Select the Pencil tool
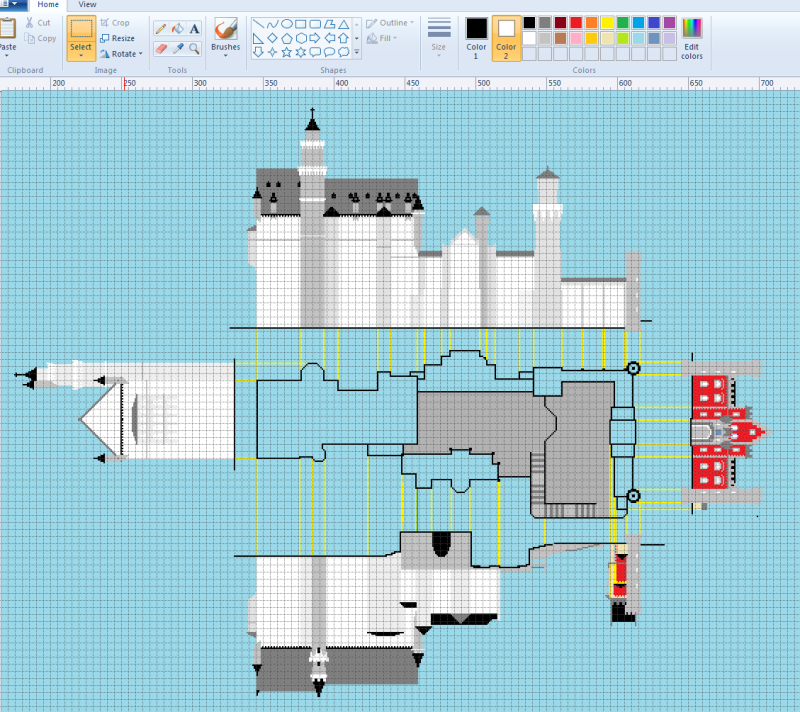This screenshot has height=712, width=800. click(161, 29)
